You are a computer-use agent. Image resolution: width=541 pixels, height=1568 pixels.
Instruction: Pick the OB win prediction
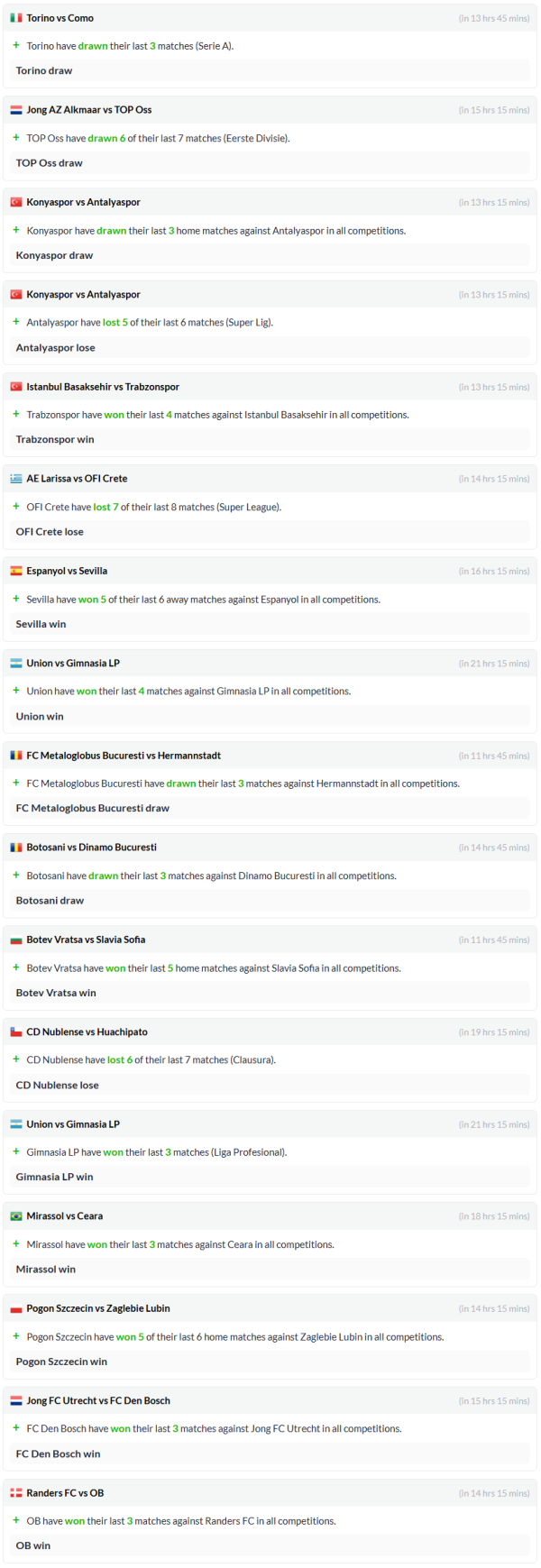pos(33,1545)
